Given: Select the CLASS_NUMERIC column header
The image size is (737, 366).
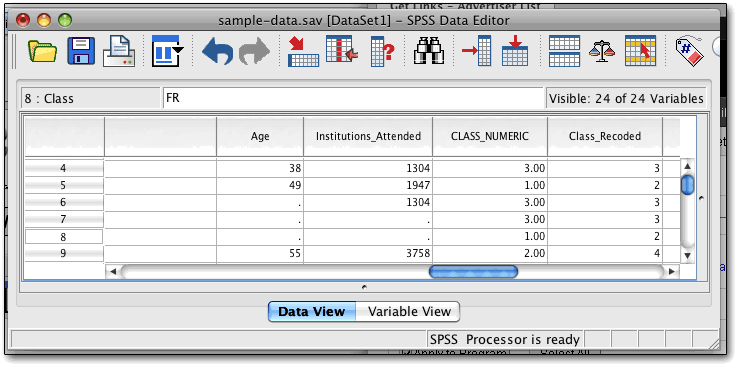Looking at the screenshot, I should pos(490,136).
